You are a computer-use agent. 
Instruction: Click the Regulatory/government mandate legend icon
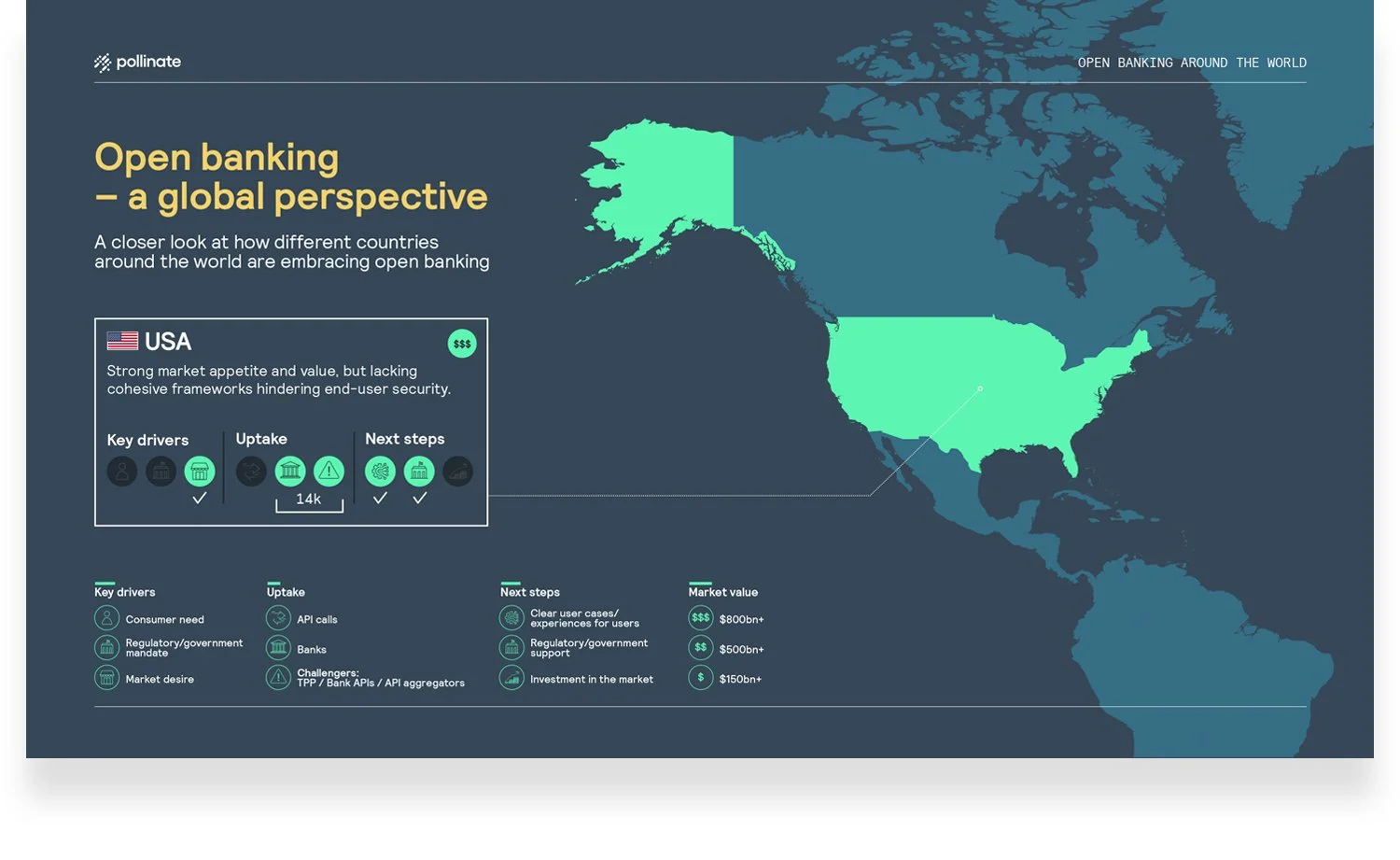[x=106, y=647]
